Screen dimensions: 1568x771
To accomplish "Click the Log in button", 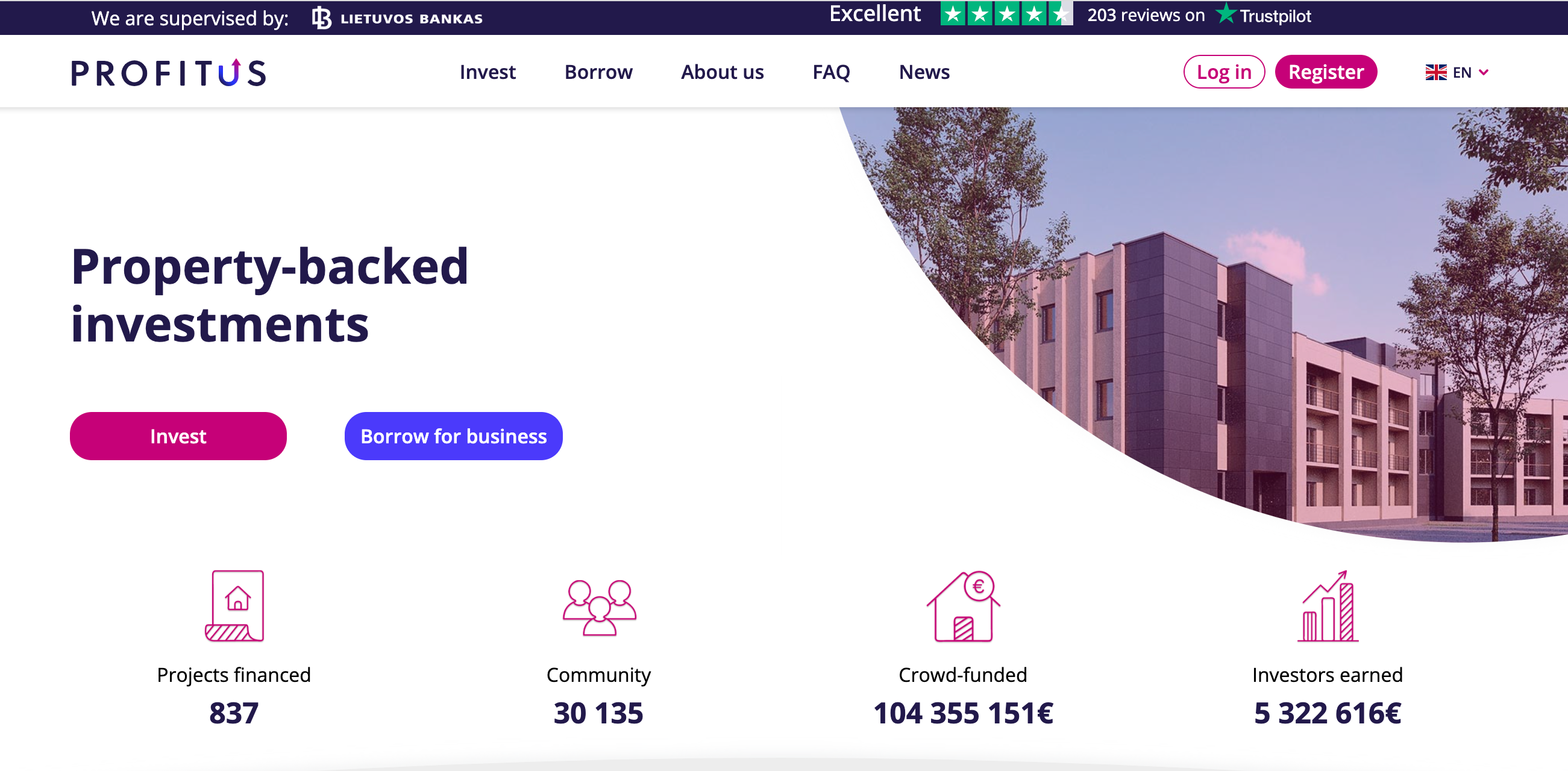I will click(1224, 72).
